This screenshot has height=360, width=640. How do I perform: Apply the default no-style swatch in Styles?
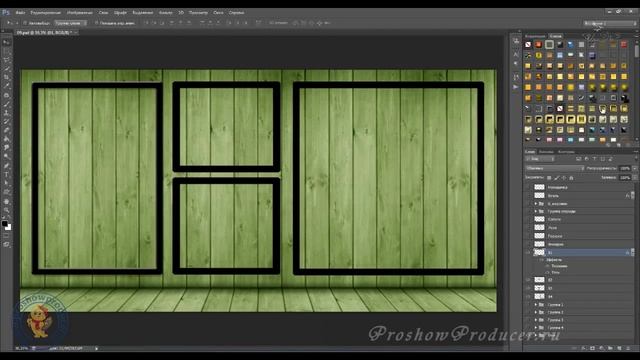coord(528,44)
